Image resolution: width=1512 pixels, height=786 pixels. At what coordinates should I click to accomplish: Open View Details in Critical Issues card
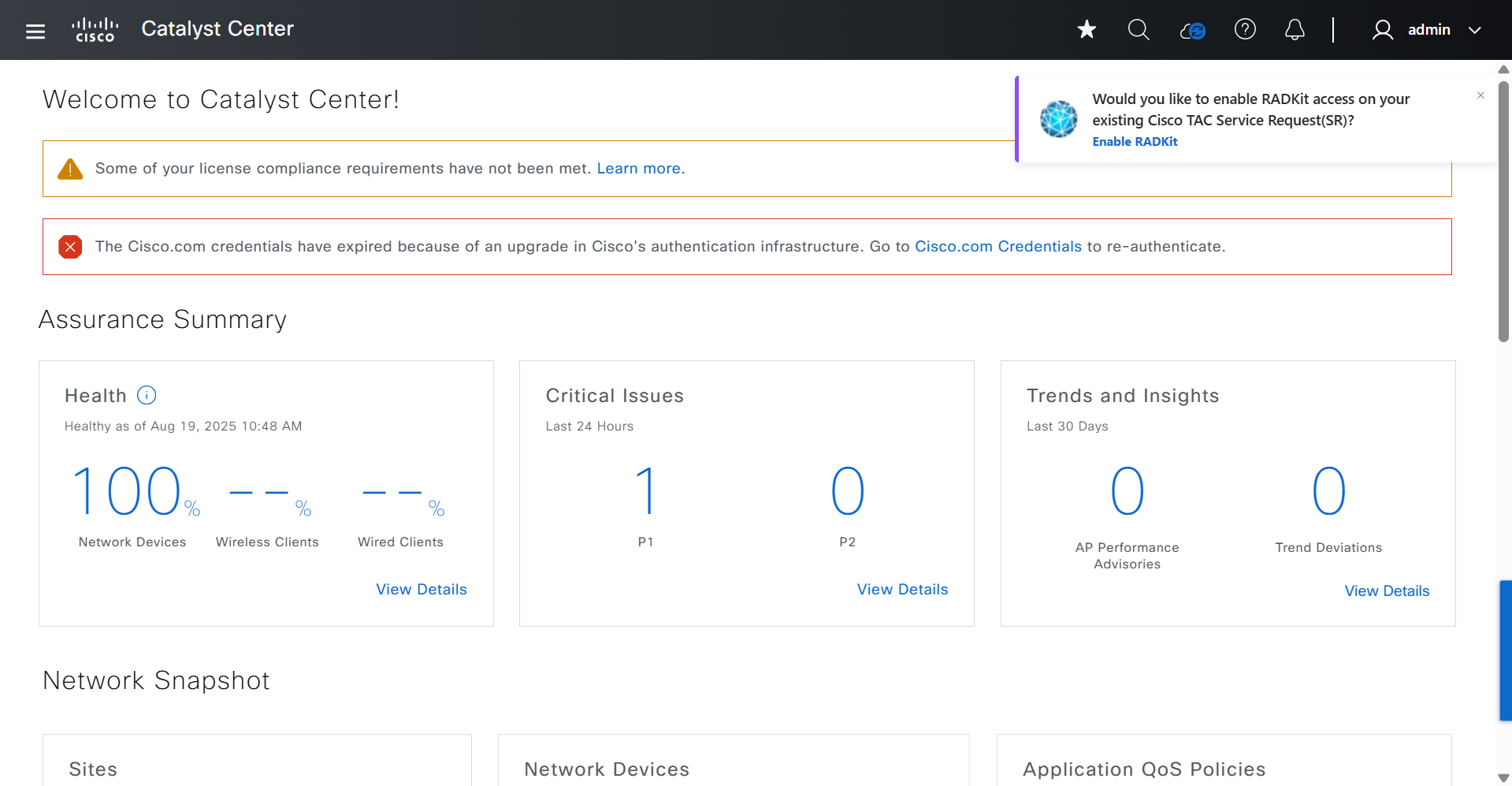(x=902, y=590)
